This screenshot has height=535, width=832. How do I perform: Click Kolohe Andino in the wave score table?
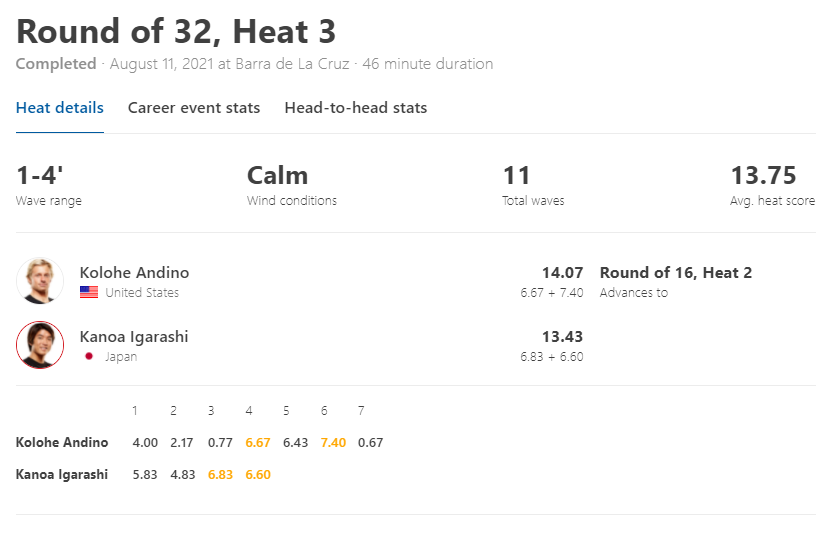[62, 443]
